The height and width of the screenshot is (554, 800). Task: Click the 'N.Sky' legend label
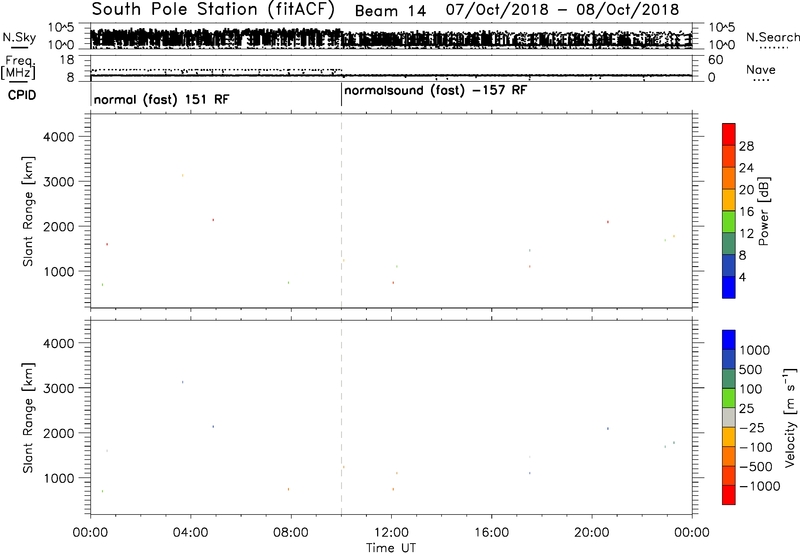point(19,37)
